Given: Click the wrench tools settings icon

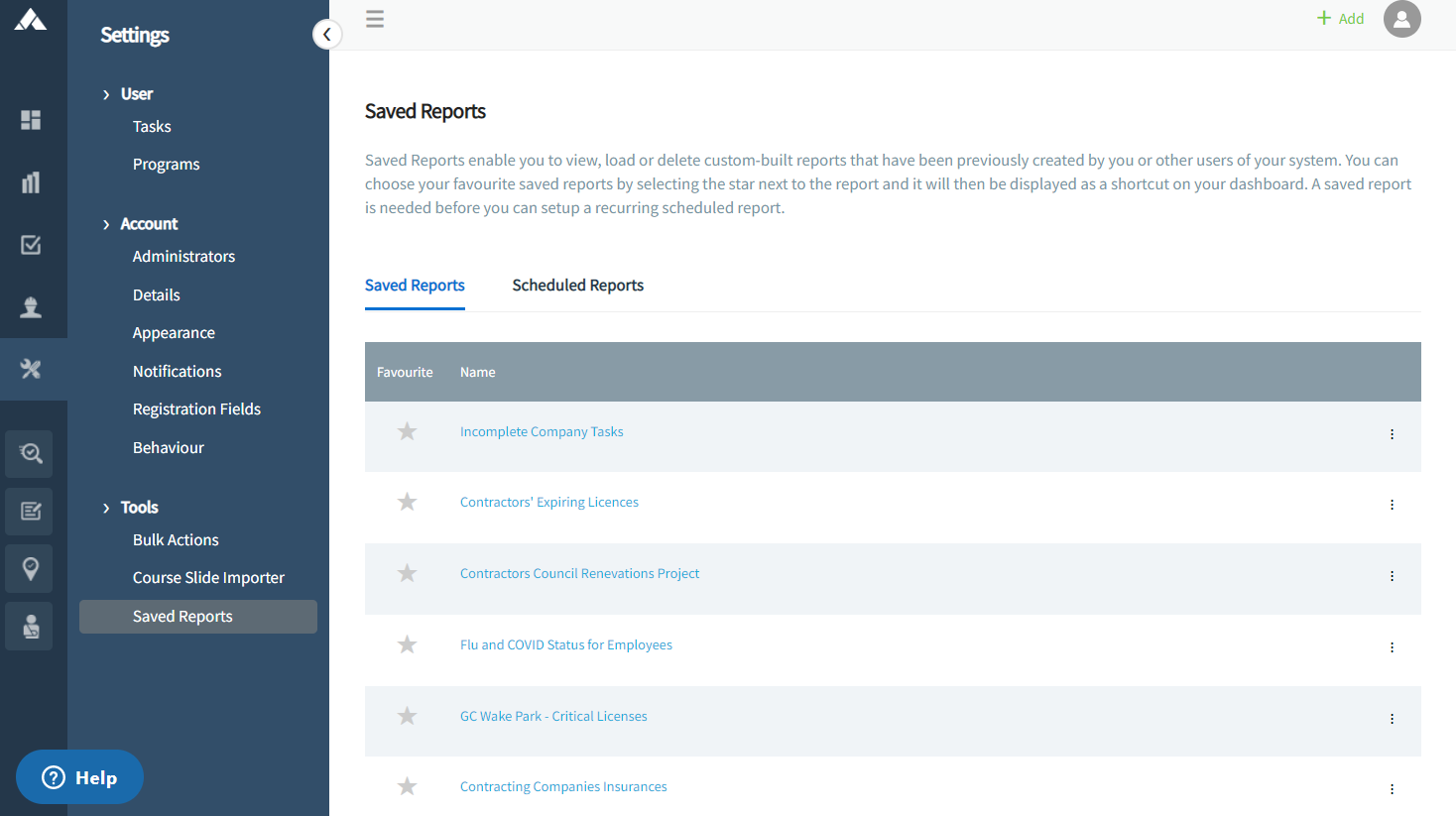Looking at the screenshot, I should click(x=31, y=369).
